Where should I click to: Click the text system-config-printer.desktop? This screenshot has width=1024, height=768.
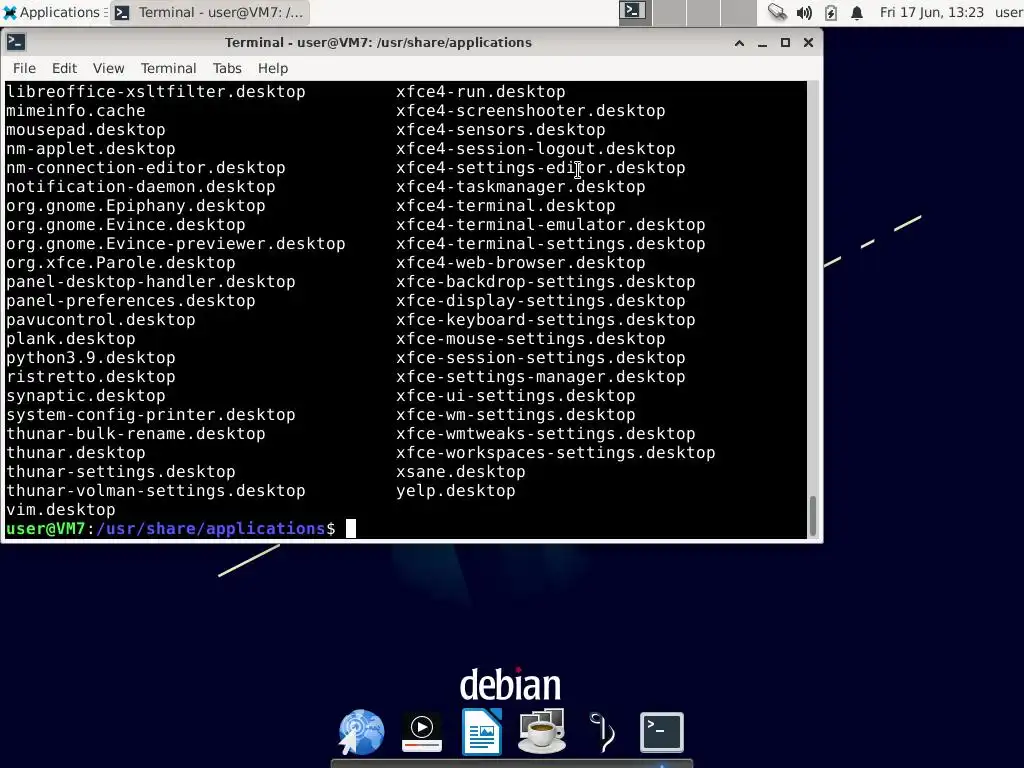pos(151,414)
